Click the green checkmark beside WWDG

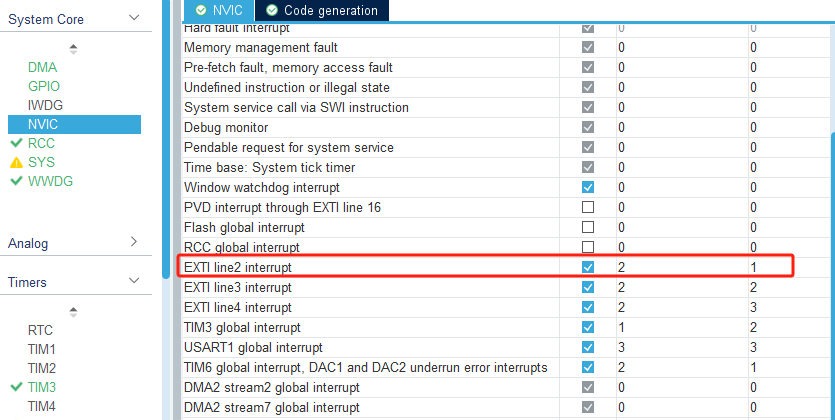pyautogui.click(x=15, y=182)
